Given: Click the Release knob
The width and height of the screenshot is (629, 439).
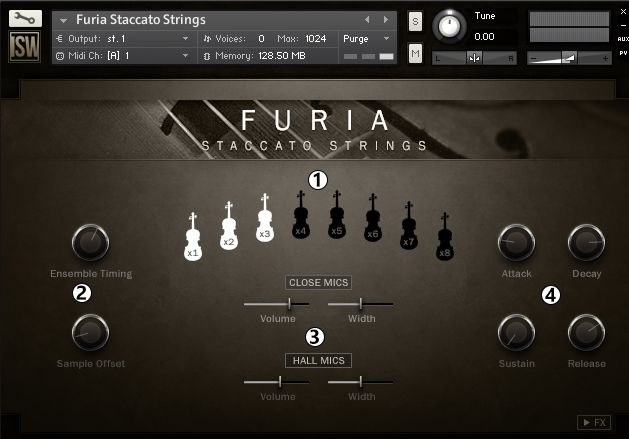Looking at the screenshot, I should point(586,333).
